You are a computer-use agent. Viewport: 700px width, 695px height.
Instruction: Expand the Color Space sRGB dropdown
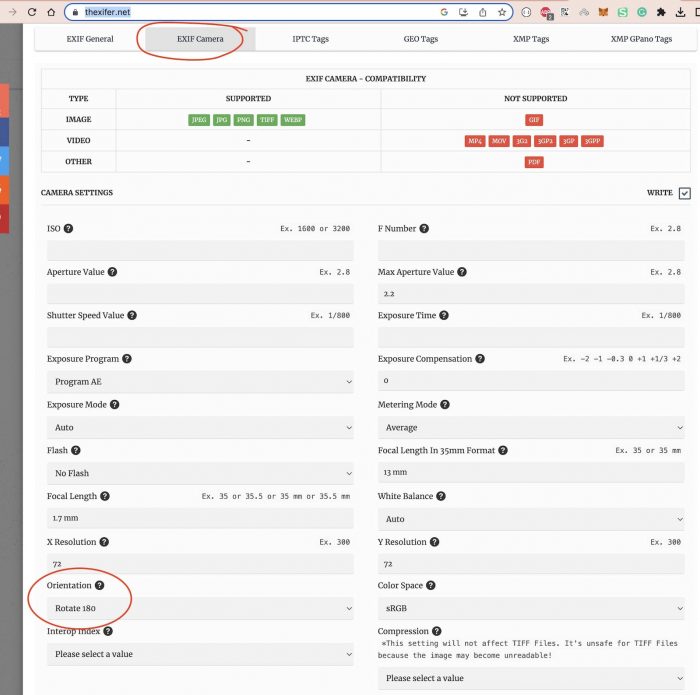[x=530, y=608]
